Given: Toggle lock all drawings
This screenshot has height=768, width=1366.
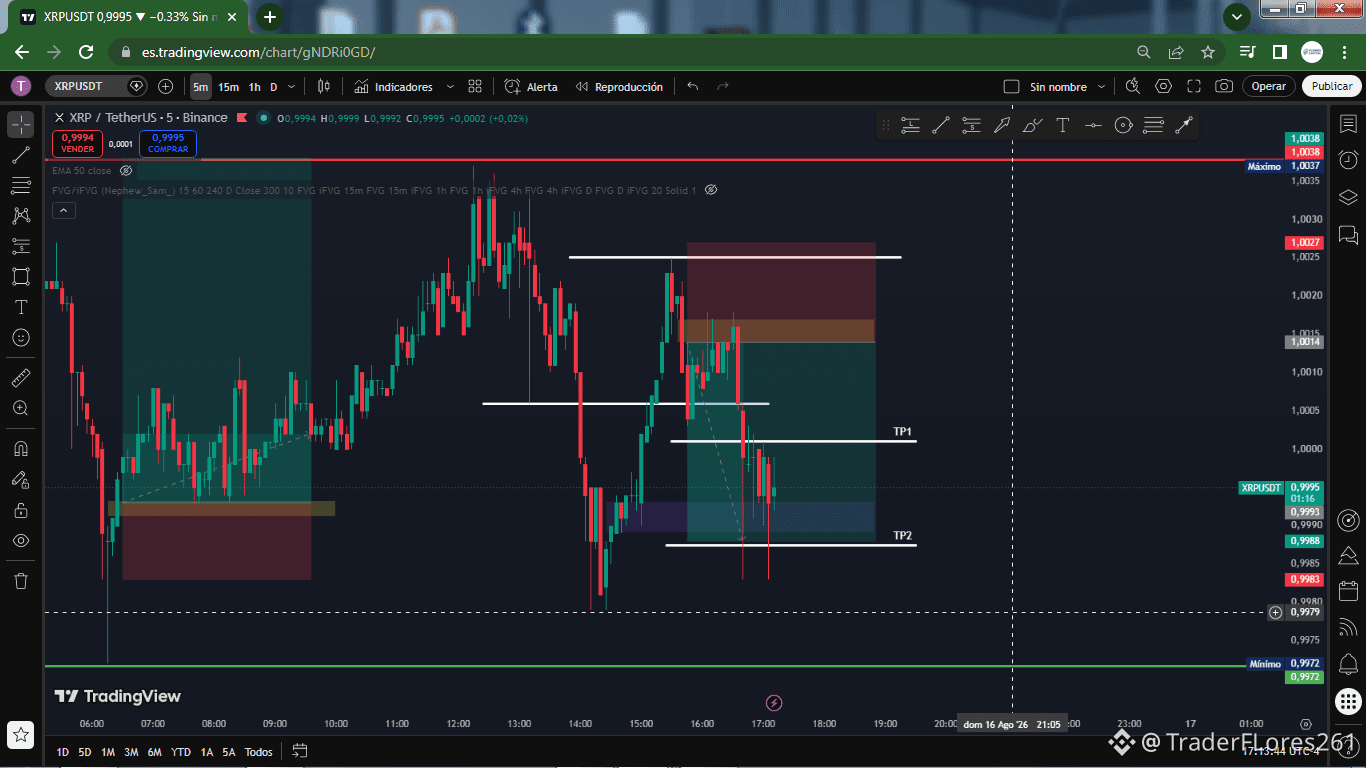Looking at the screenshot, I should [21, 510].
